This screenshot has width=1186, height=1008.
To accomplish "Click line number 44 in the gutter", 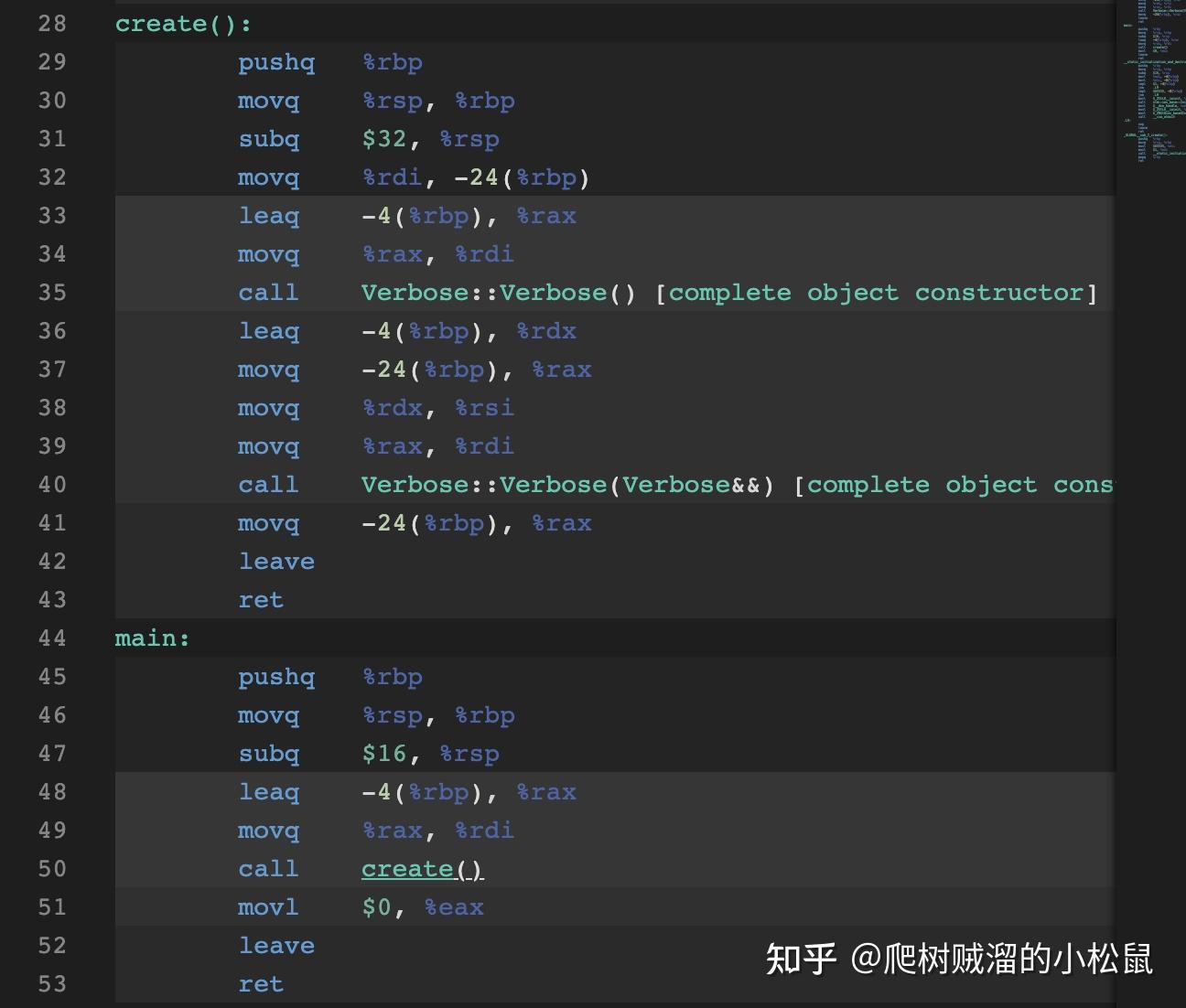I will click(x=52, y=638).
